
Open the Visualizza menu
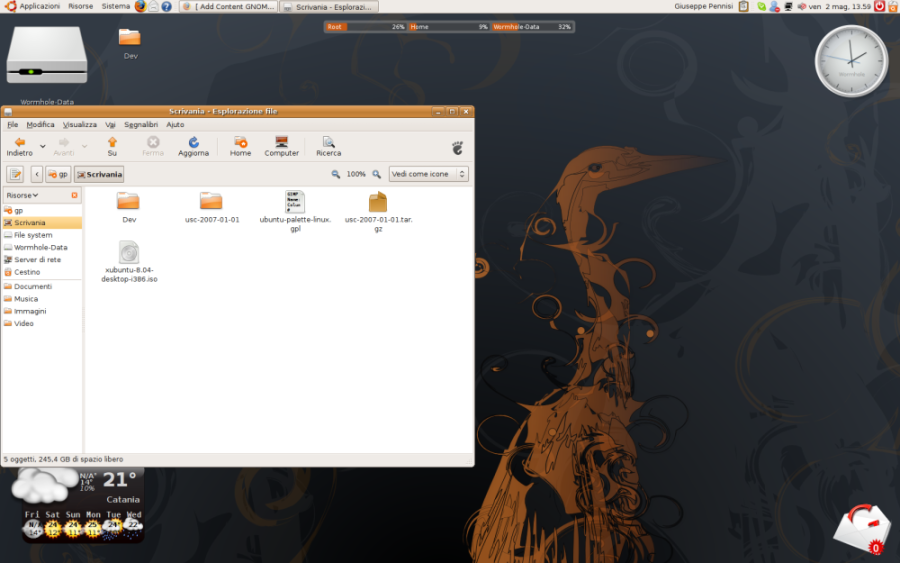tap(80, 125)
